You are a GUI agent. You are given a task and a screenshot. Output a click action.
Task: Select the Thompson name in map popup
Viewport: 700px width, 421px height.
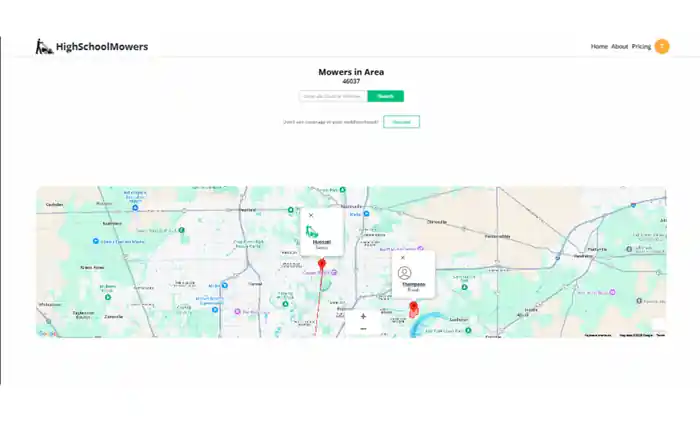point(413,284)
